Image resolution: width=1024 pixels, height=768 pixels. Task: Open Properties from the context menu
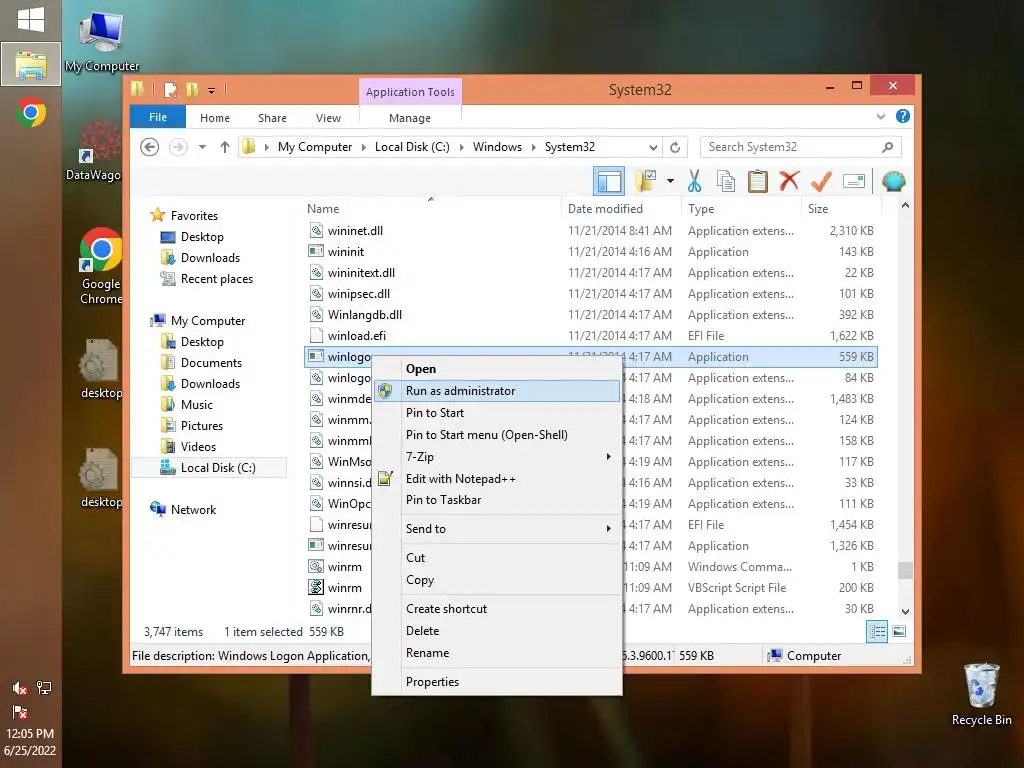497,682
